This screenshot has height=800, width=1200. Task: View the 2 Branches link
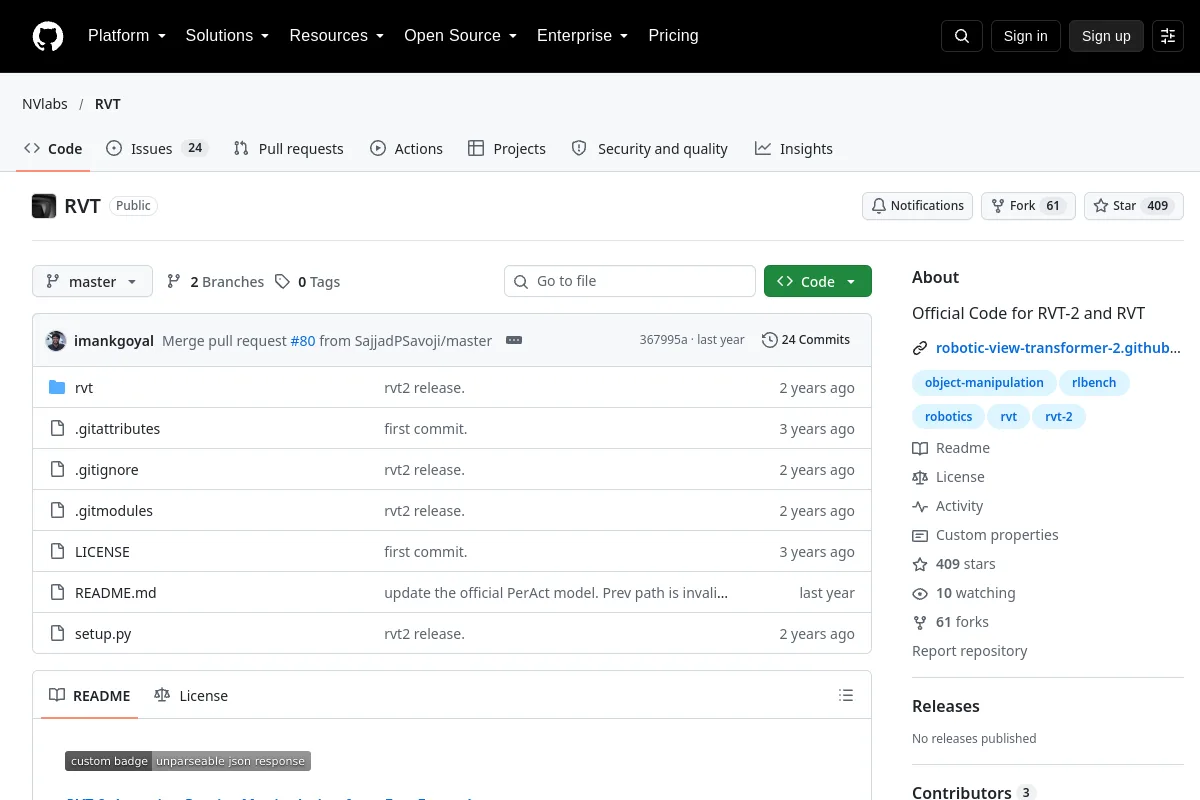215,282
